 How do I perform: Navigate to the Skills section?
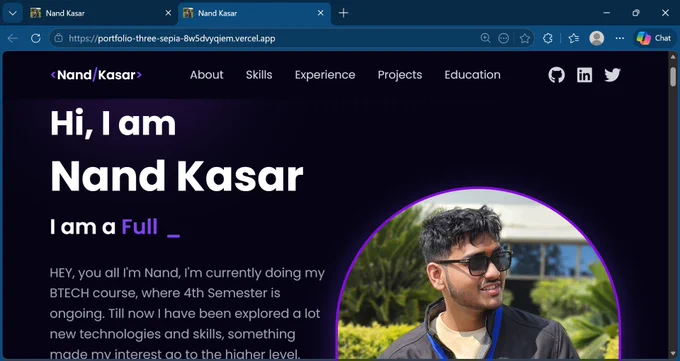259,75
